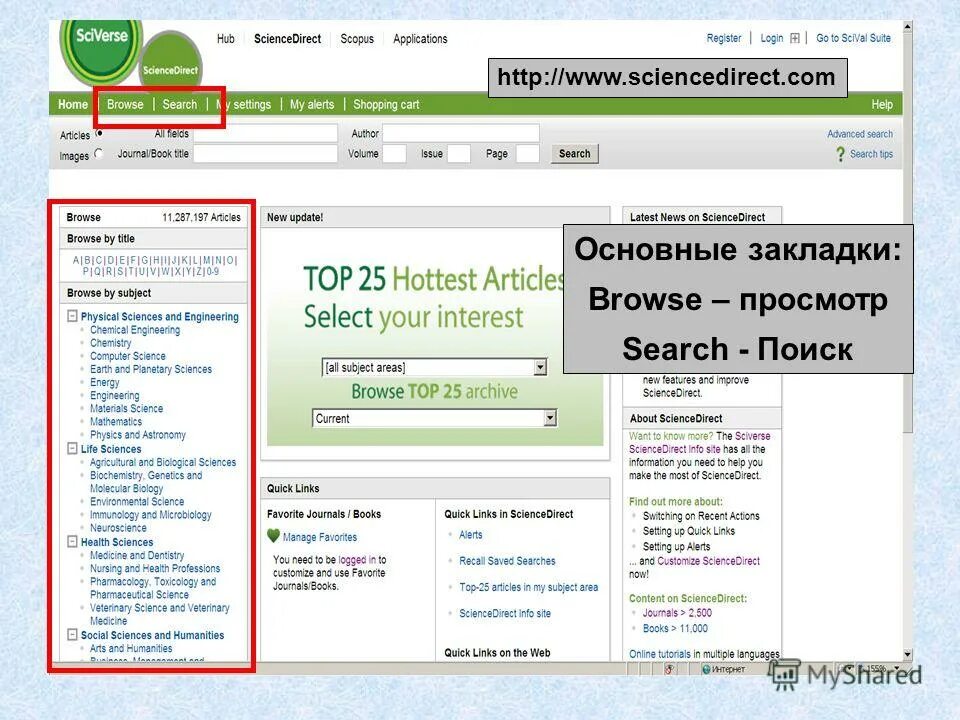The height and width of the screenshot is (720, 960).
Task: Click the Manage Favorites link
Action: click(320, 537)
